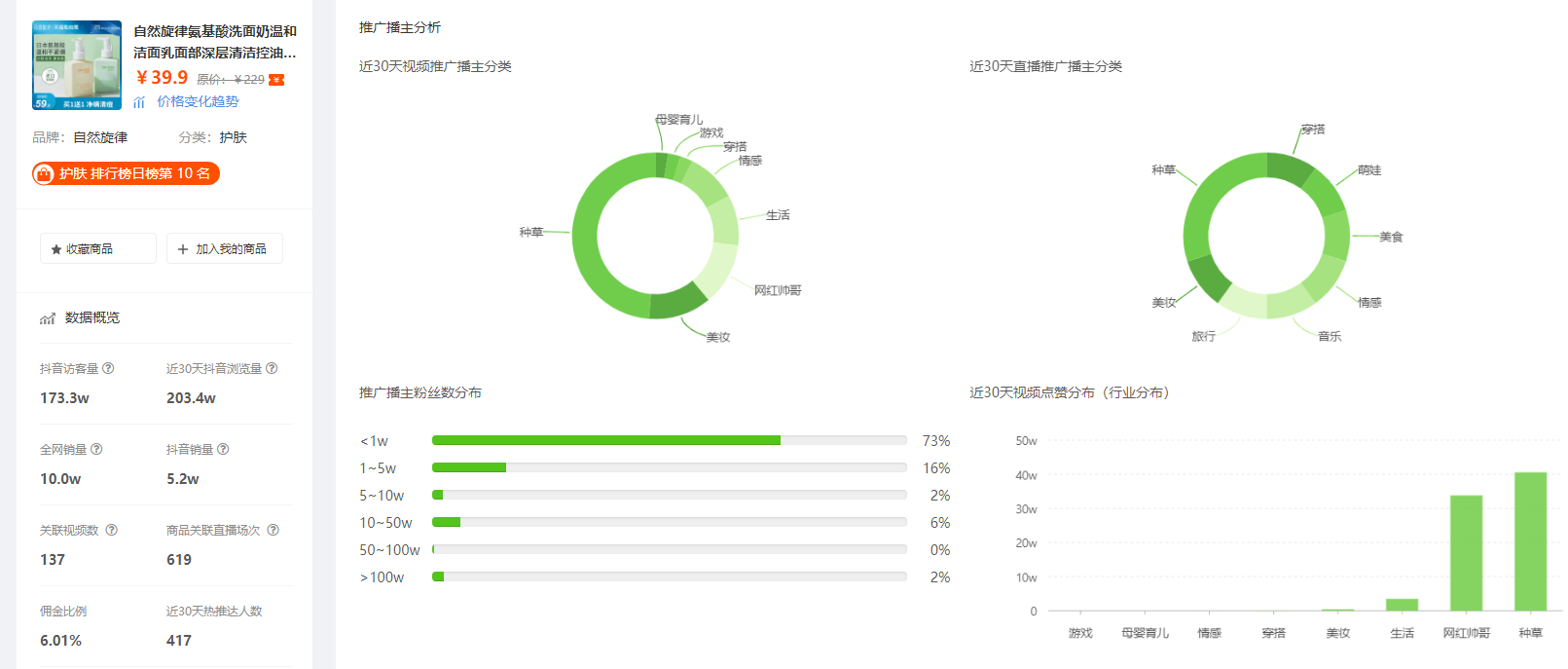Viewport: 1568px width, 669px height.
Task: Open the 价格变化趋势 price trend link
Action: [x=198, y=101]
